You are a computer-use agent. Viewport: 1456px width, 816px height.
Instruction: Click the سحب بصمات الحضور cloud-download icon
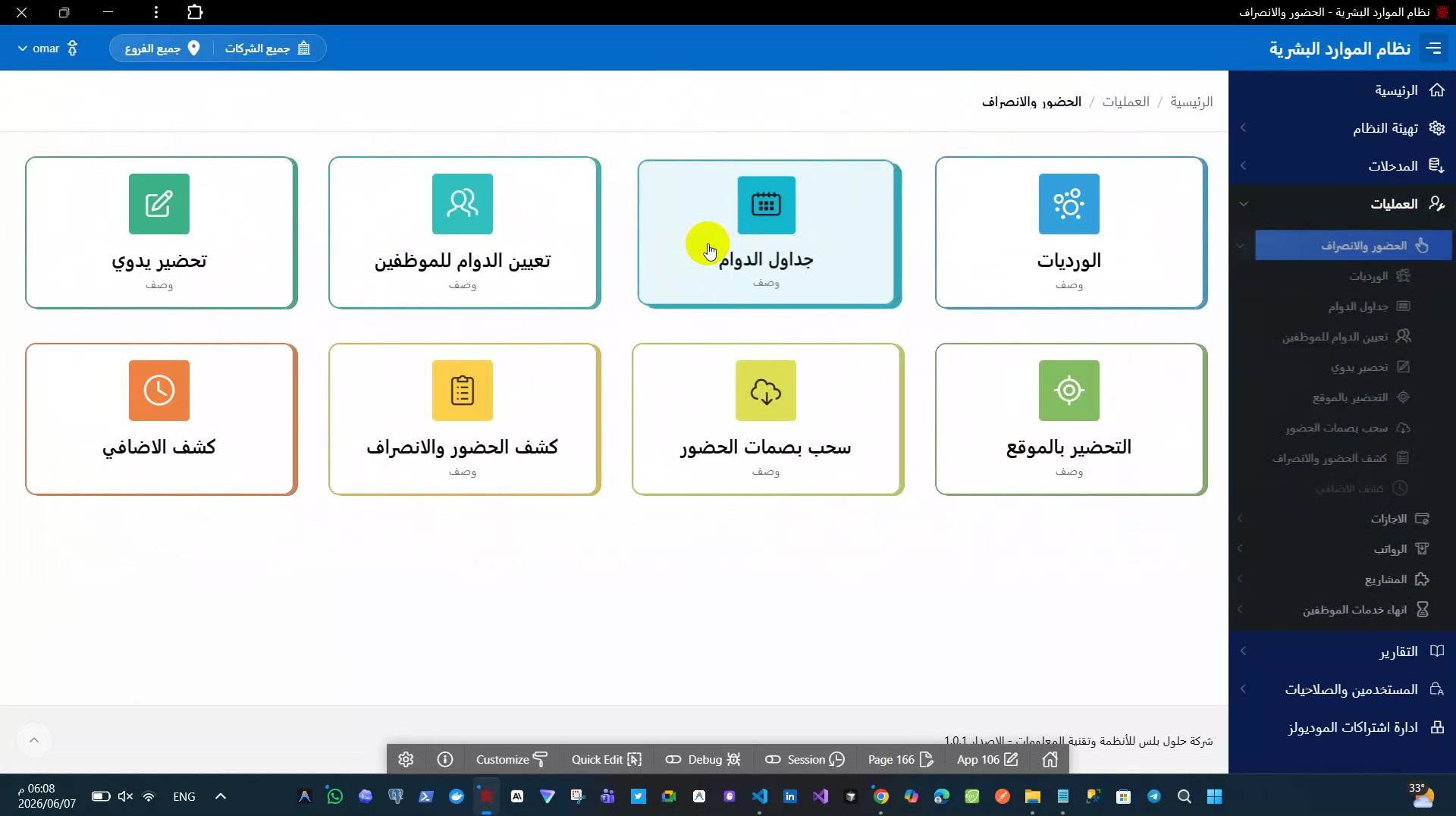point(766,391)
